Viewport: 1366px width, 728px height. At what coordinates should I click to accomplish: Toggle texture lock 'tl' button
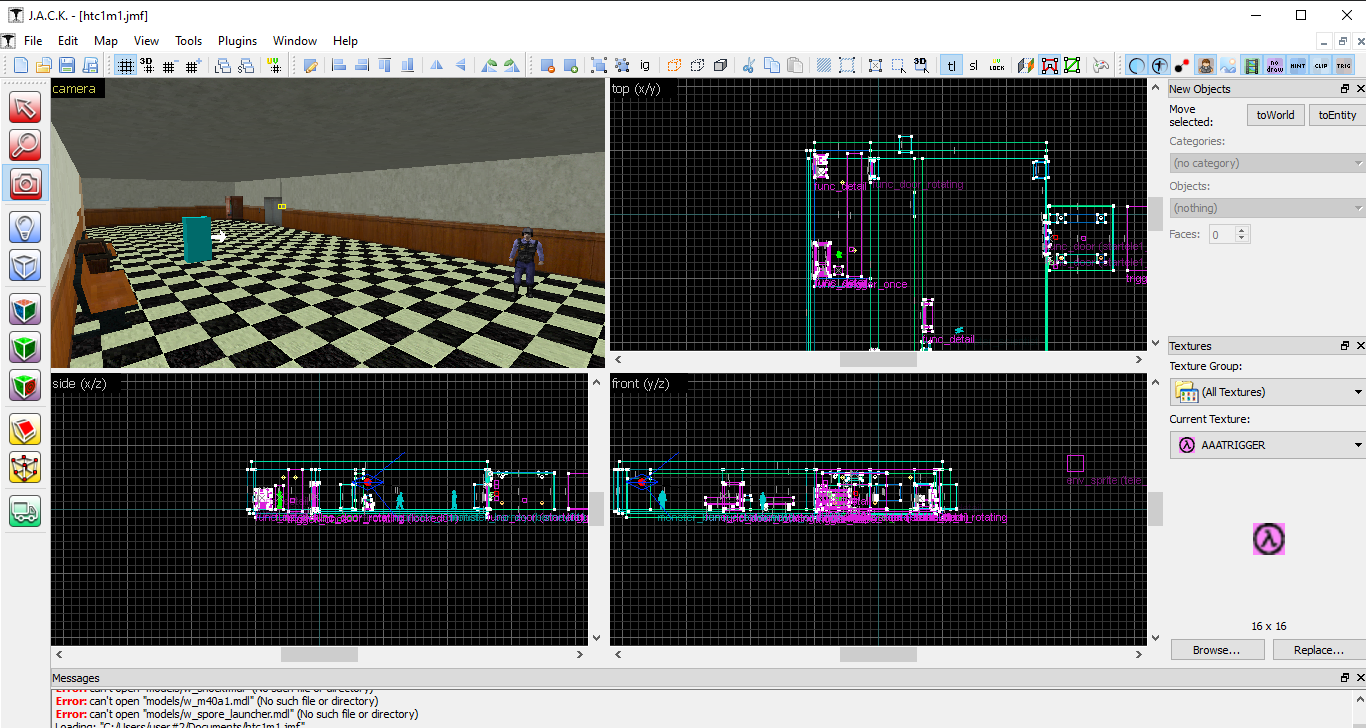951,65
